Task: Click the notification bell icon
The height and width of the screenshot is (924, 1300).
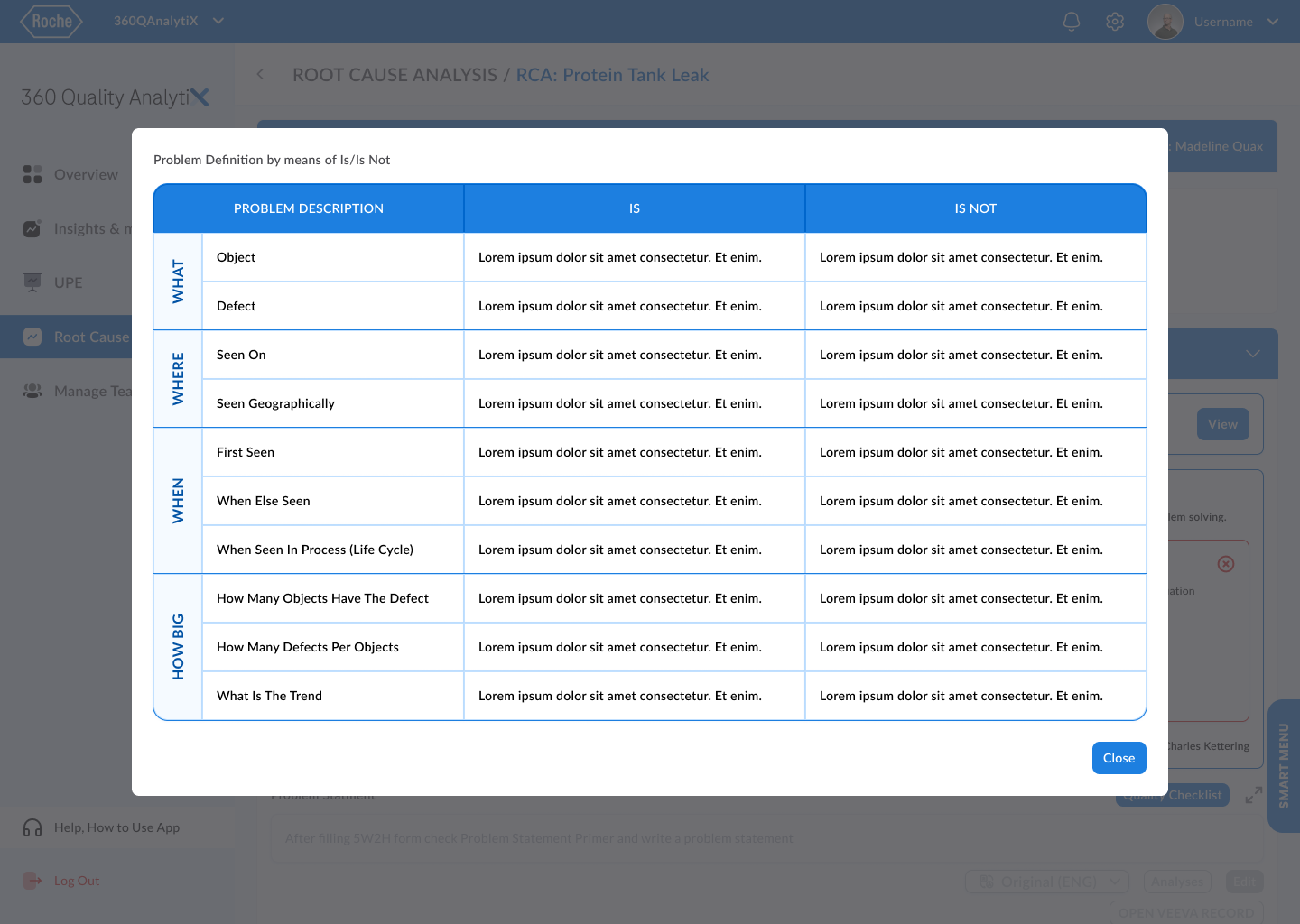Action: 1072,22
